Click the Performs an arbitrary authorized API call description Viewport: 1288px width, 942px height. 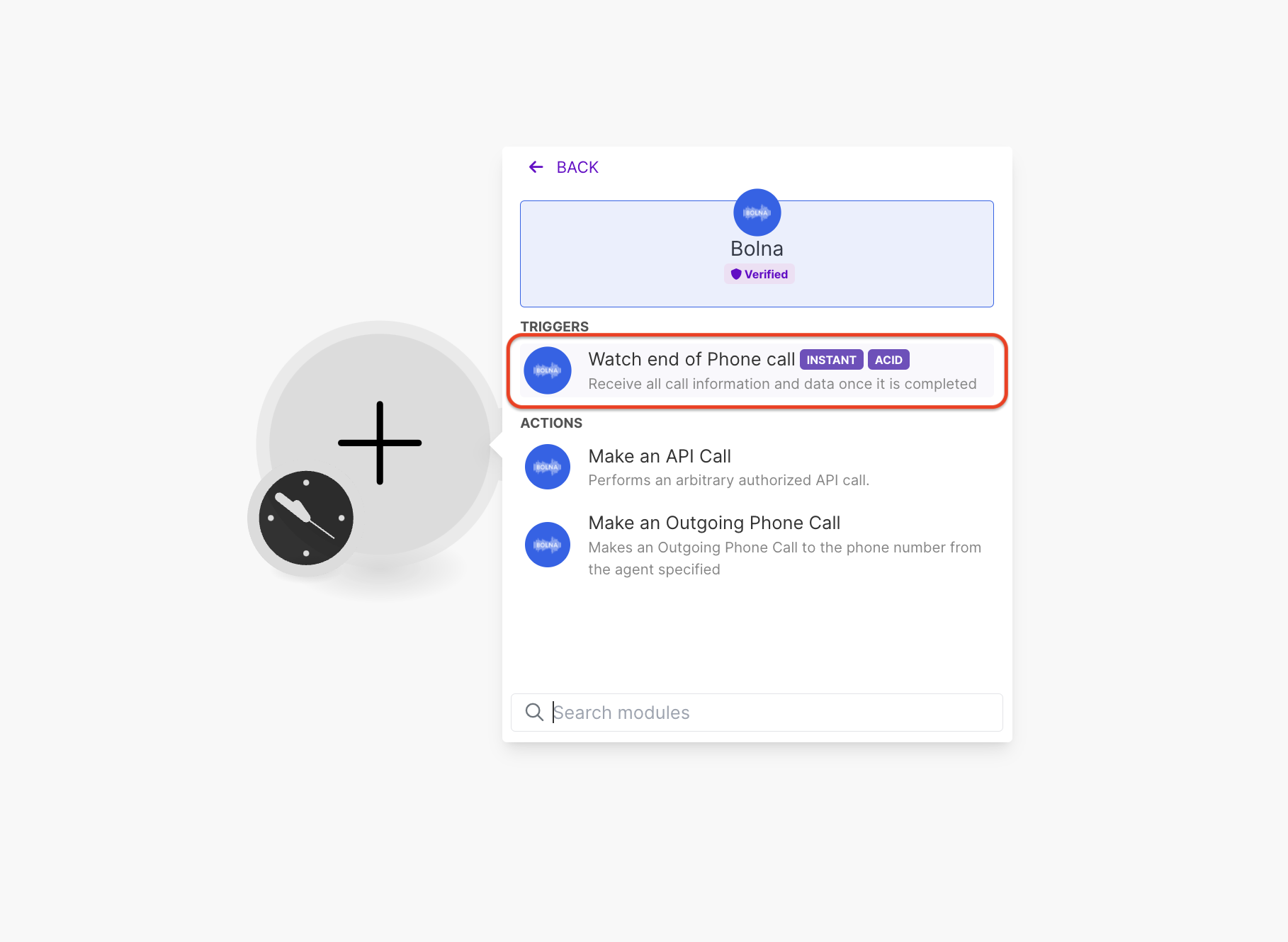729,480
